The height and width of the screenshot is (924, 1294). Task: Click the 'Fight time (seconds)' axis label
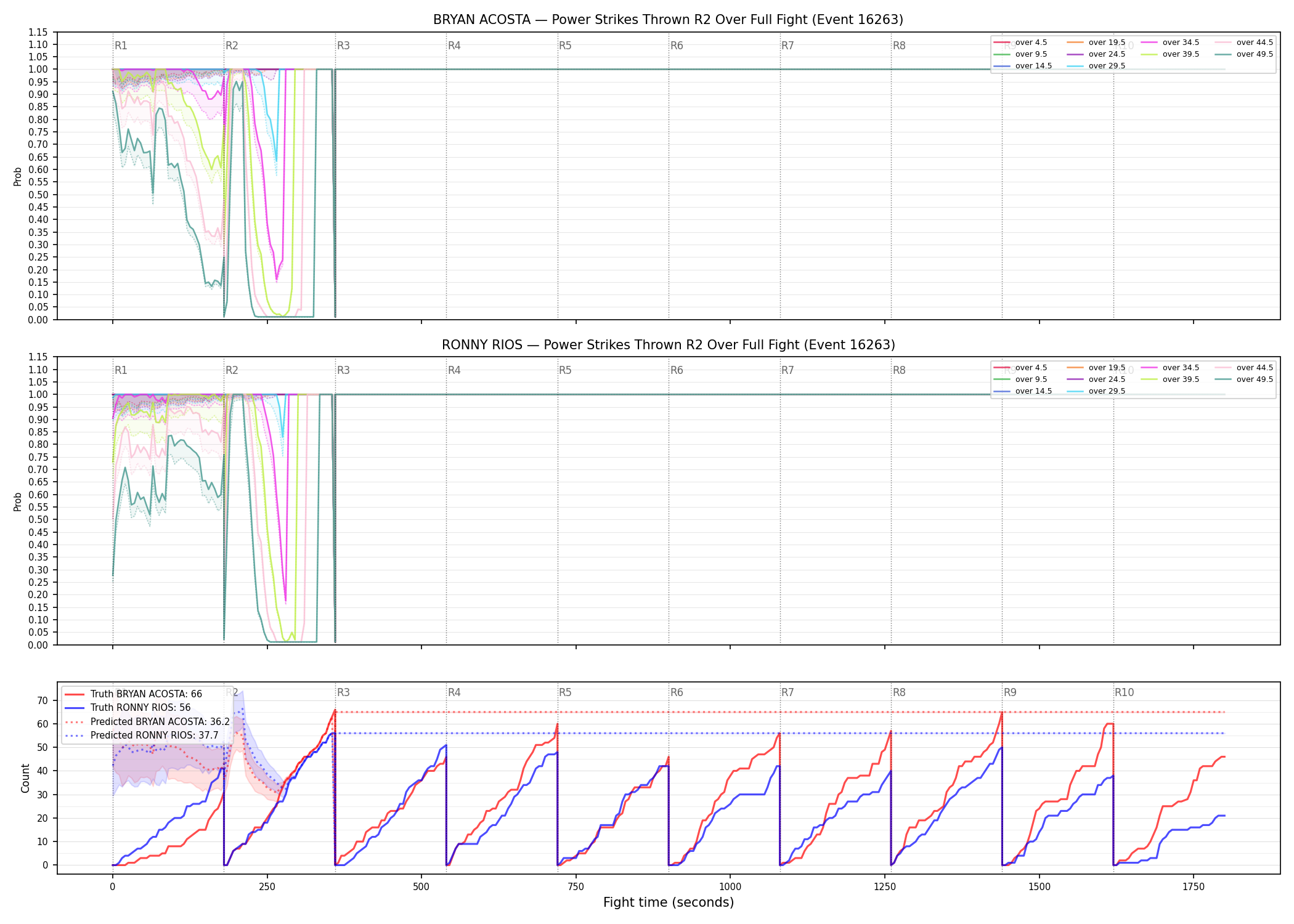coord(669,902)
